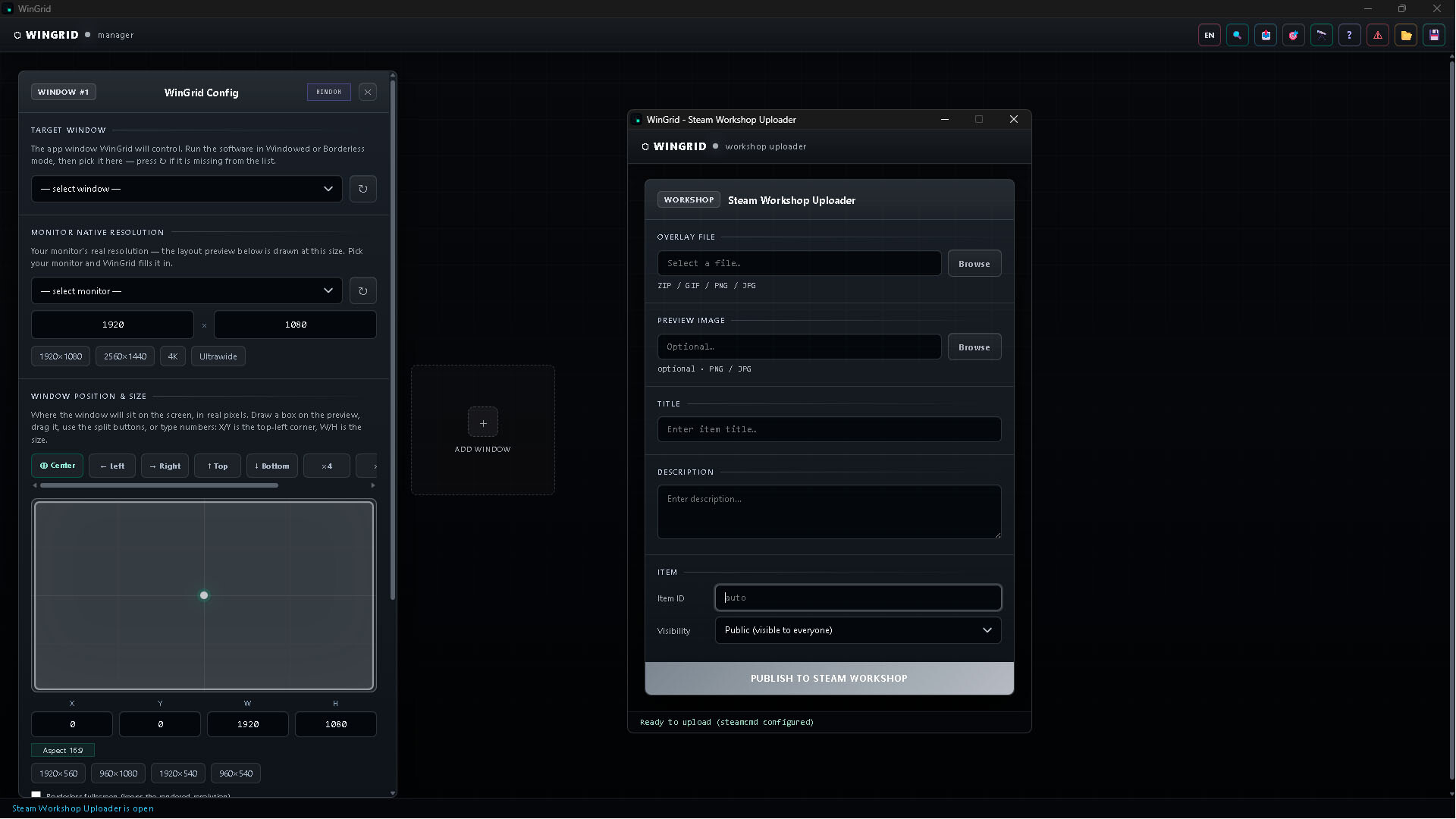1456x819 pixels.
Task: Open the select window dropdown
Action: pos(187,189)
